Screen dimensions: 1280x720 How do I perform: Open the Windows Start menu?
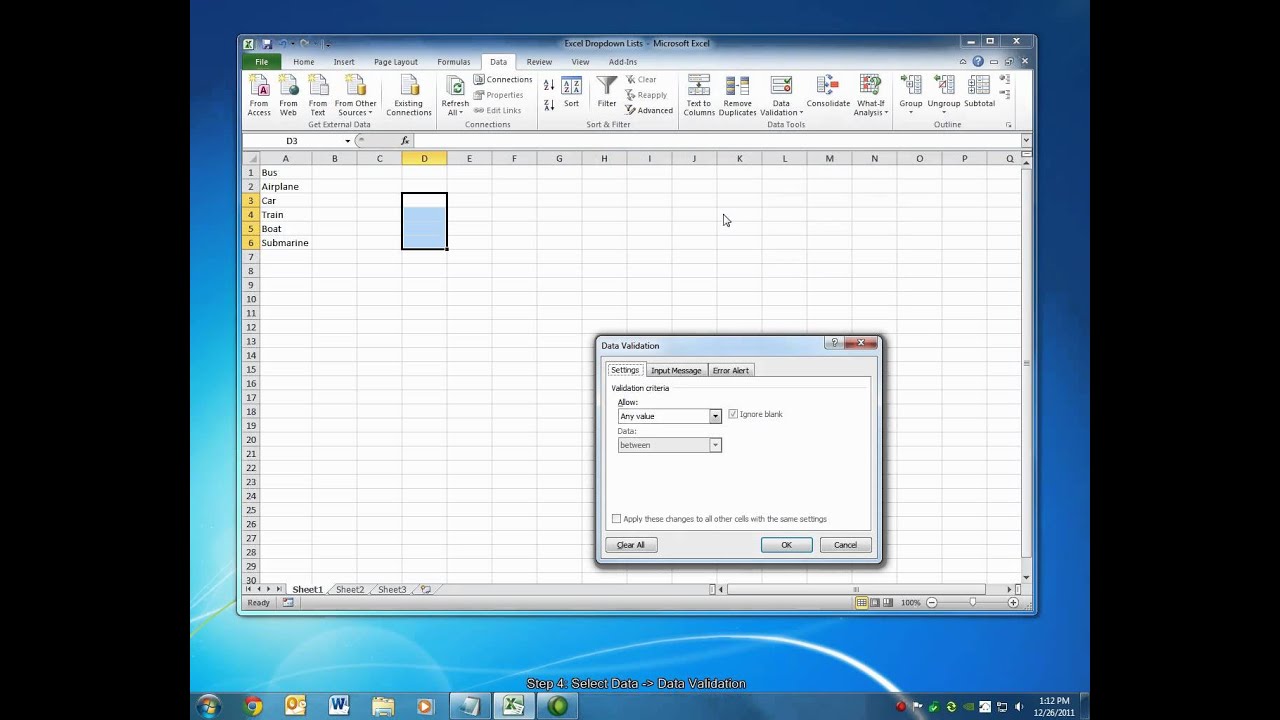pyautogui.click(x=208, y=706)
